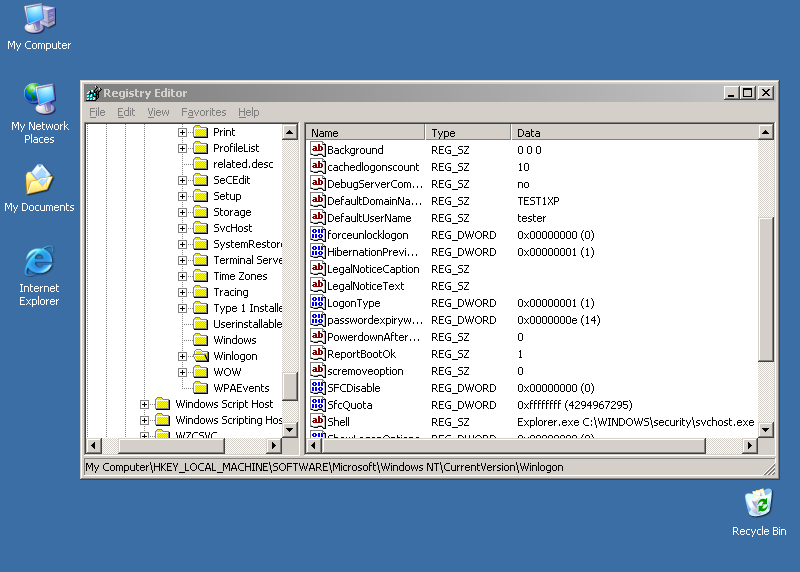800x572 pixels.
Task: Select the Recycle Bin desktop icon
Action: (x=759, y=512)
